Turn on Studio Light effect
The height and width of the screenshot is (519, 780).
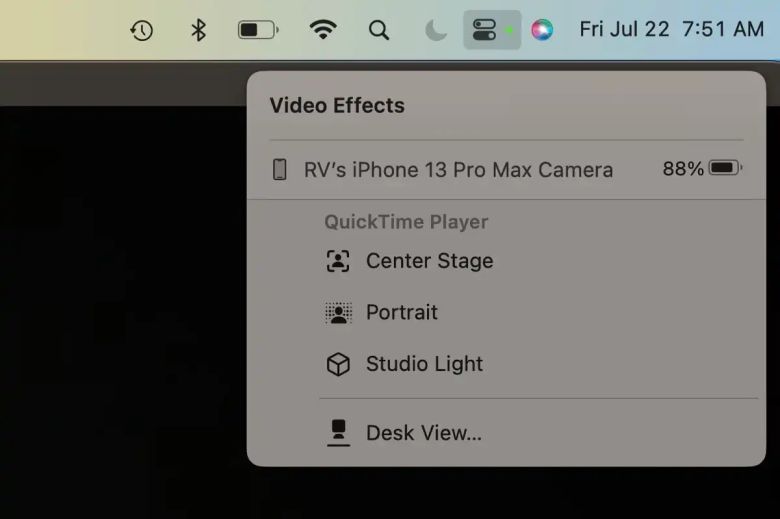tap(424, 364)
